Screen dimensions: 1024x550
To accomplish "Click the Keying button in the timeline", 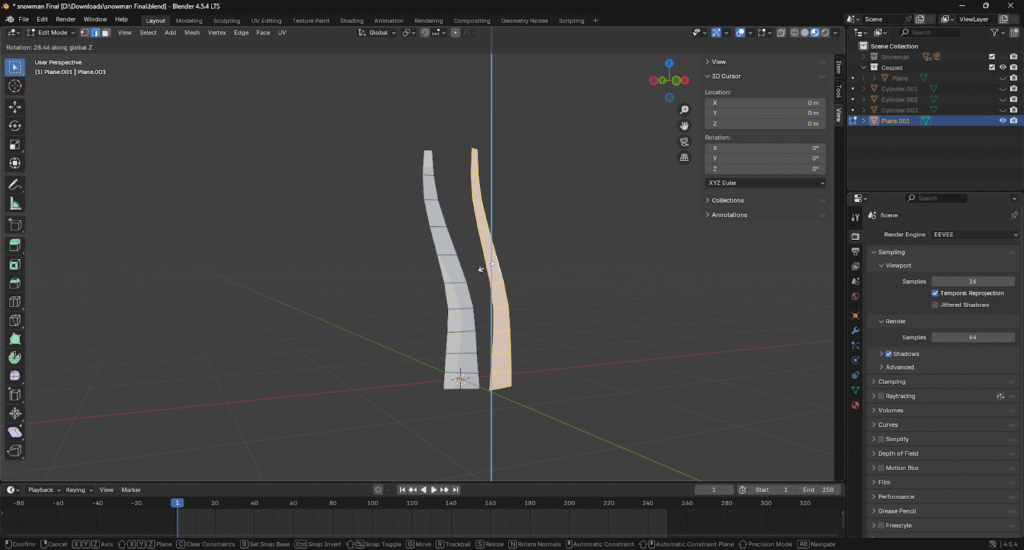I will pyautogui.click(x=76, y=490).
